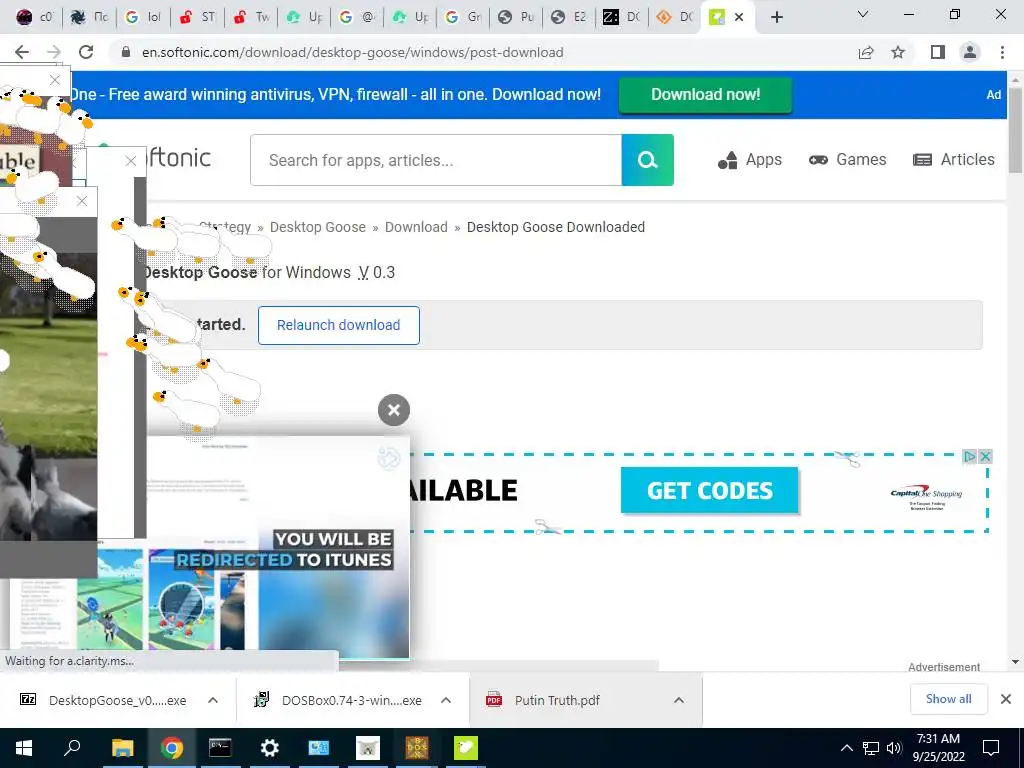Expand options for DOSBox exe download
The height and width of the screenshot is (768, 1024).
coord(446,700)
